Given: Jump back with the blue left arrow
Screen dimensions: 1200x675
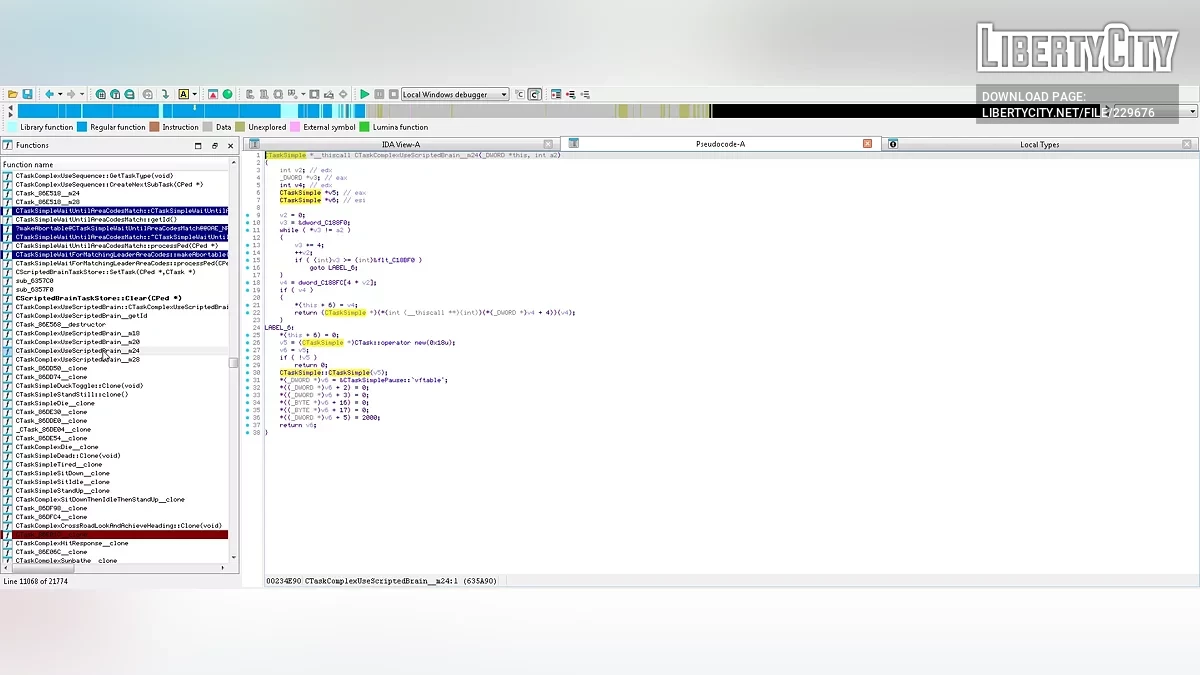Looking at the screenshot, I should (48, 94).
